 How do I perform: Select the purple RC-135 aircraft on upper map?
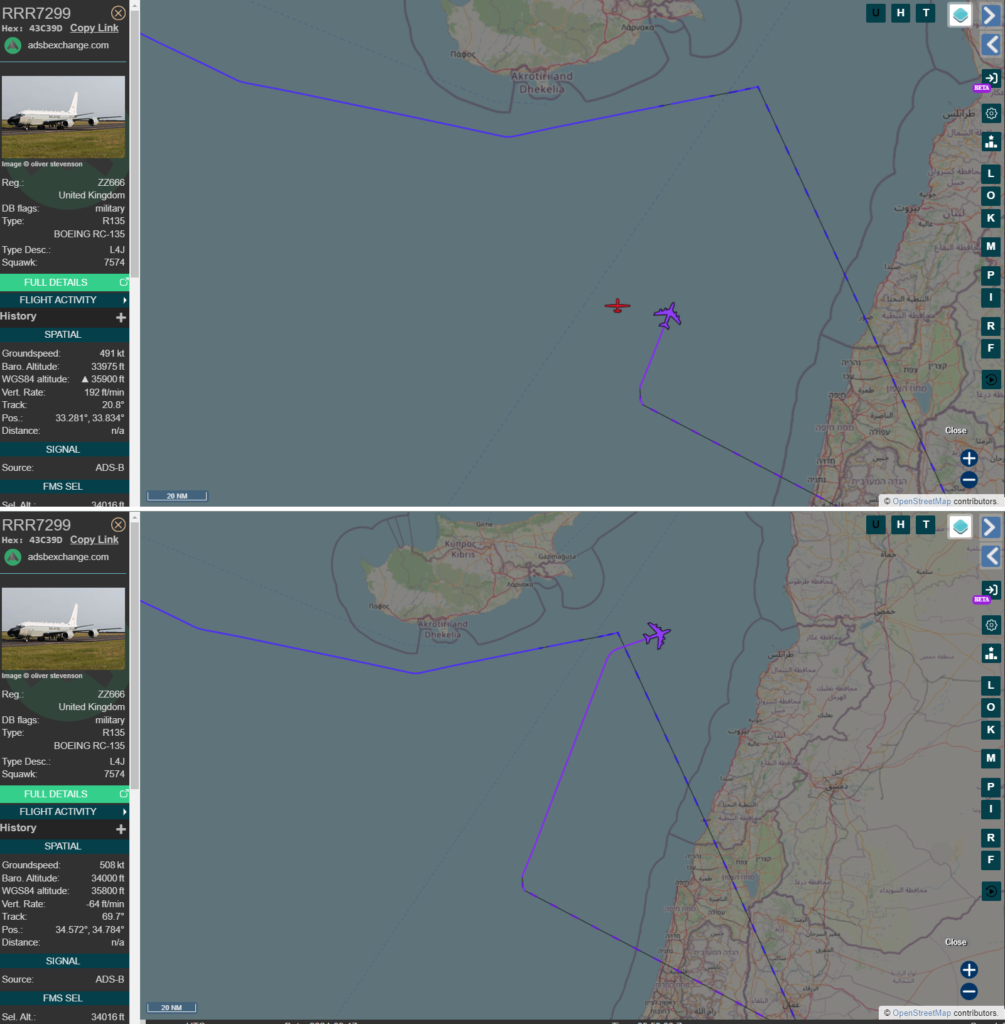tap(667, 316)
